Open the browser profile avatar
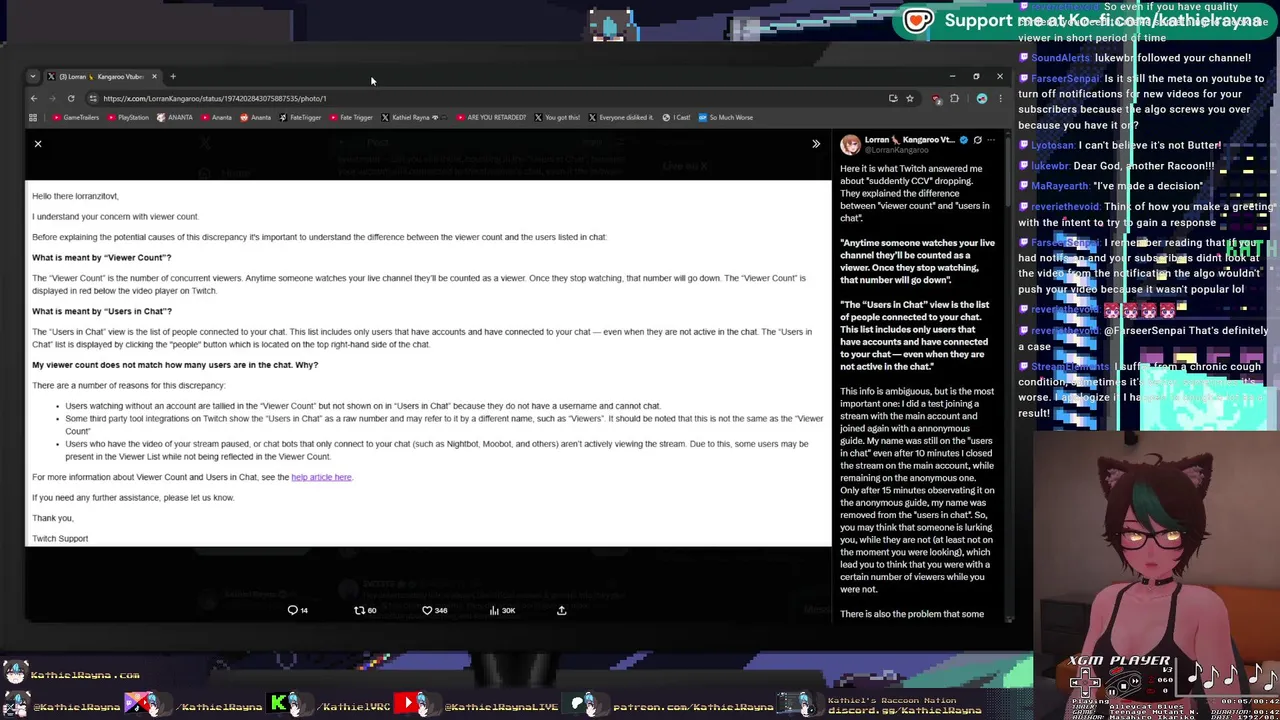Image resolution: width=1280 pixels, height=720 pixels. 982,98
